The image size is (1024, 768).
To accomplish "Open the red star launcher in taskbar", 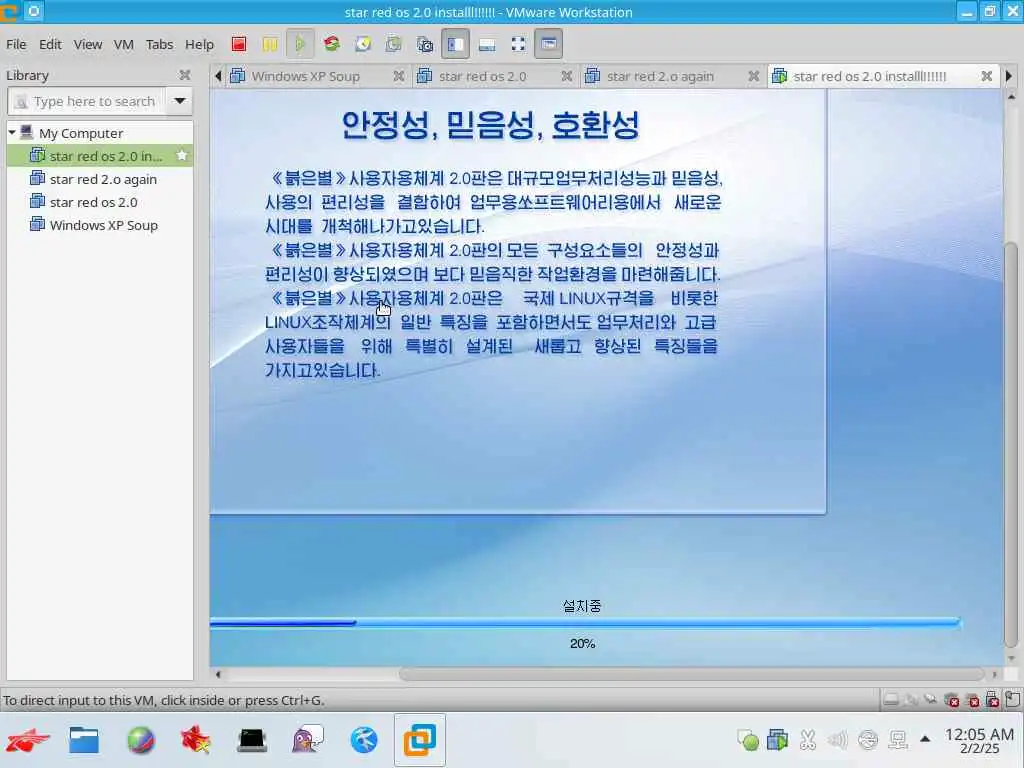I will coord(27,740).
